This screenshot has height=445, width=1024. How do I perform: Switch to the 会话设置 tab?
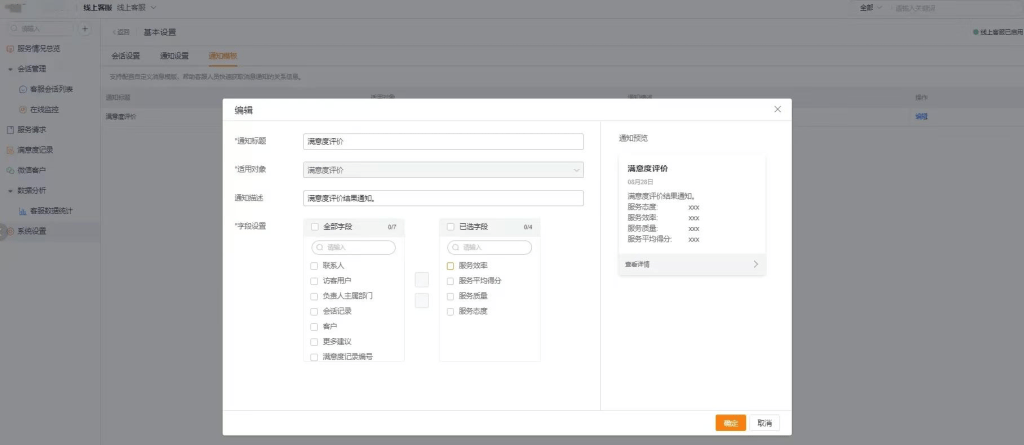tap(125, 56)
